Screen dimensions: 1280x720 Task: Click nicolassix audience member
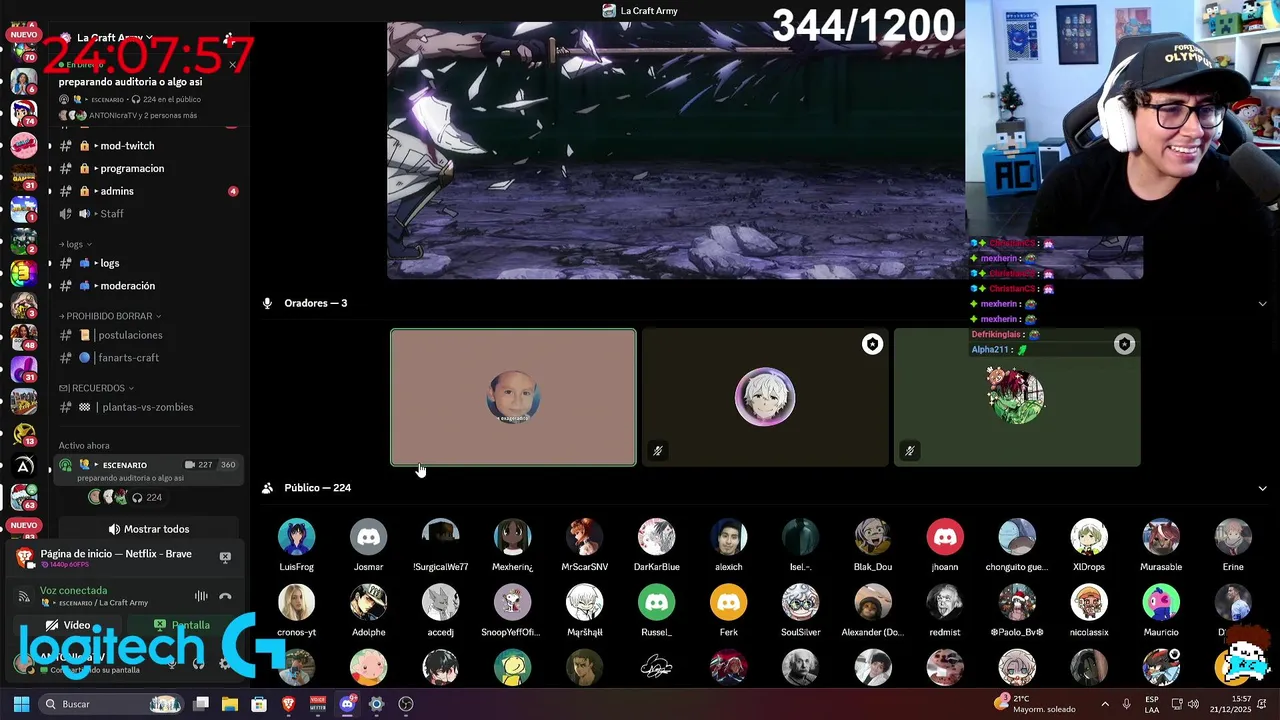pyautogui.click(x=1088, y=611)
